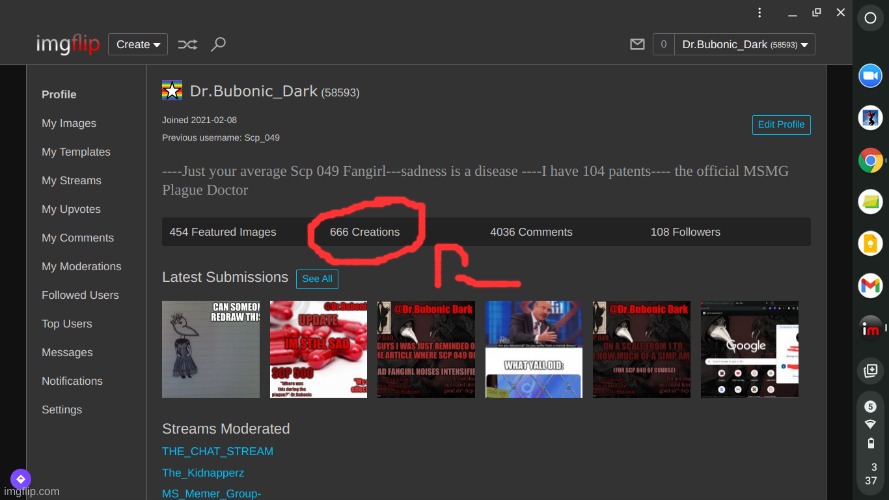The image size is (889, 500).
Task: Open My Upvotes page
Action: coord(71,209)
